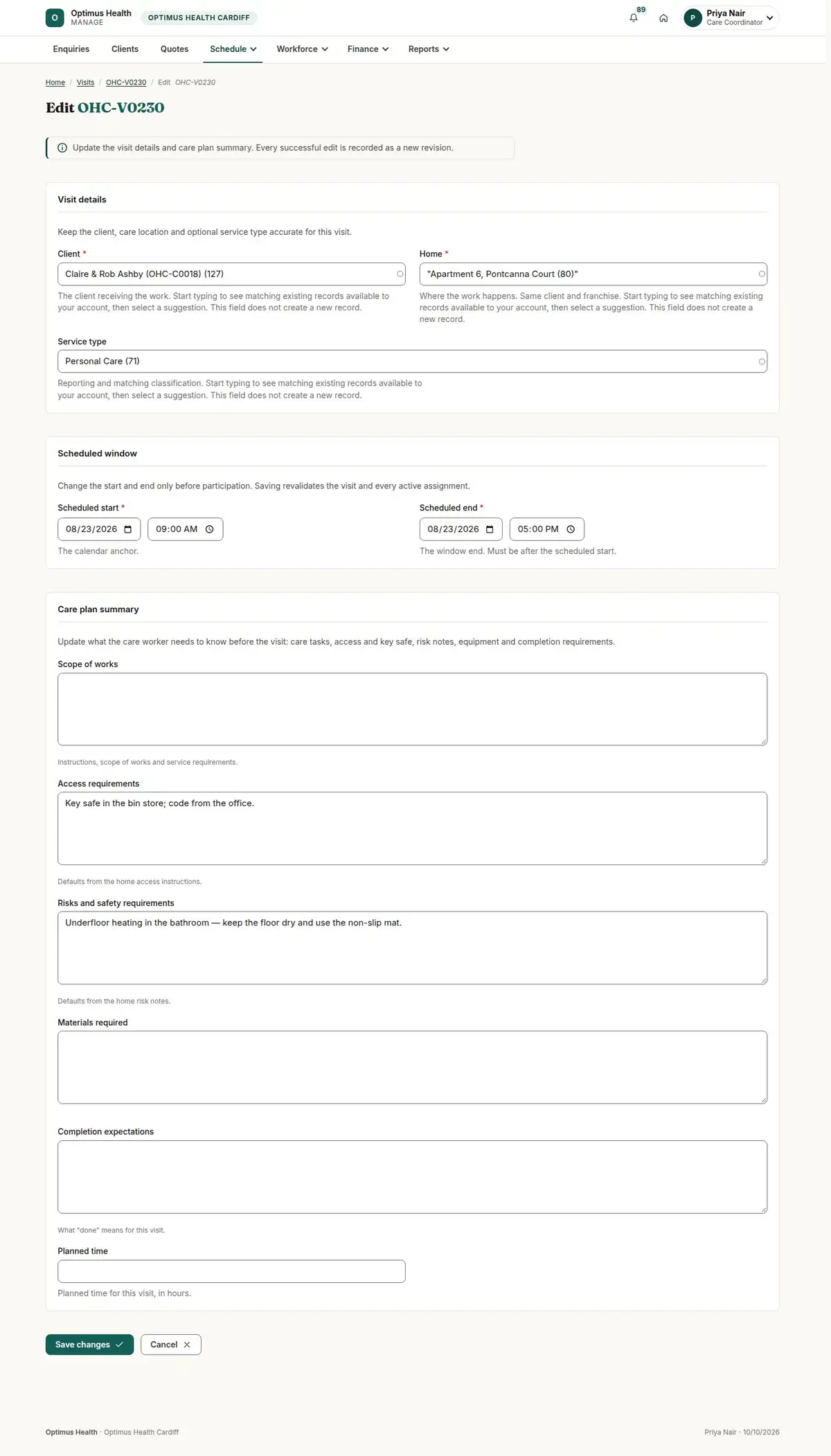Open the Client autocomplete field
Image resolution: width=831 pixels, height=1456 pixels.
tap(231, 274)
